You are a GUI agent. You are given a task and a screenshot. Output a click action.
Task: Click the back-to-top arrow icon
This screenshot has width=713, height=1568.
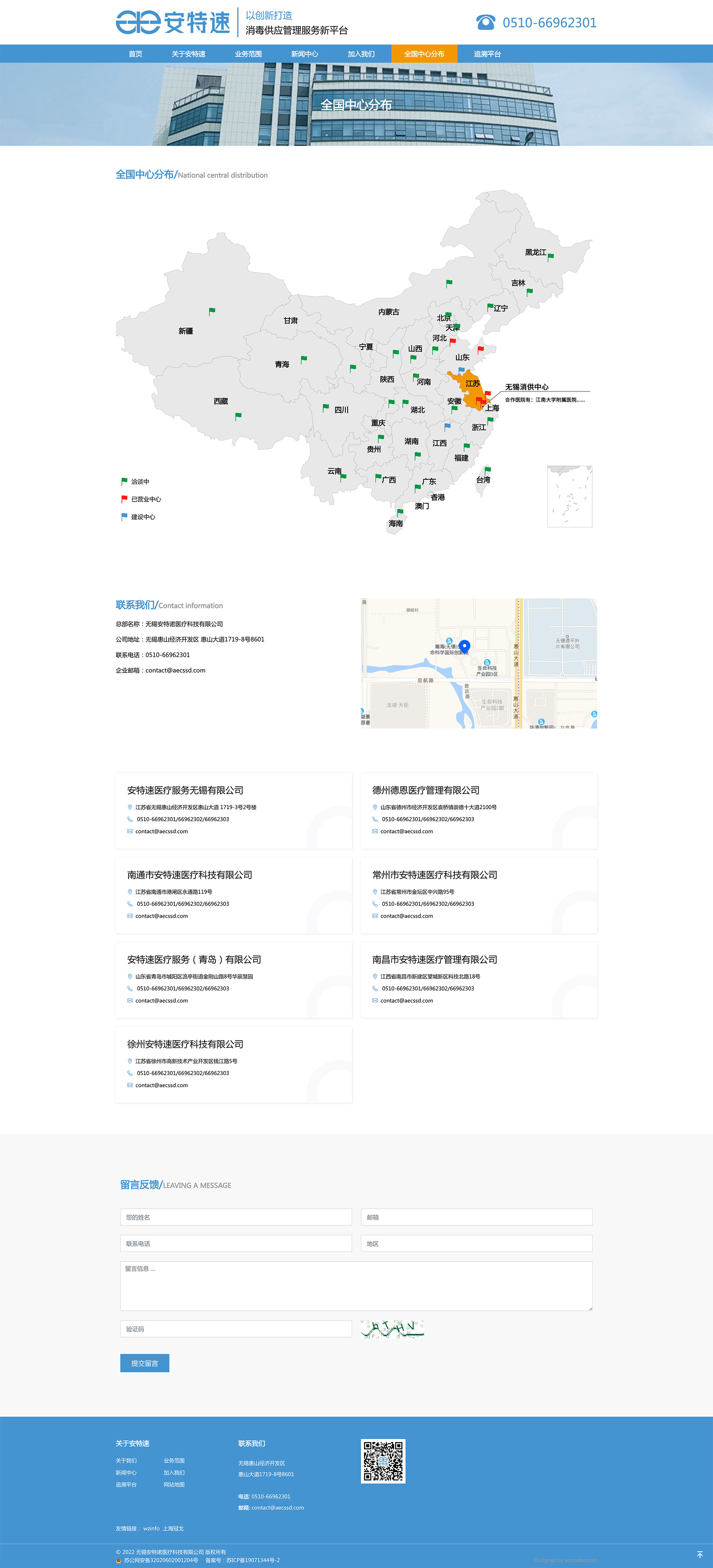700,1554
